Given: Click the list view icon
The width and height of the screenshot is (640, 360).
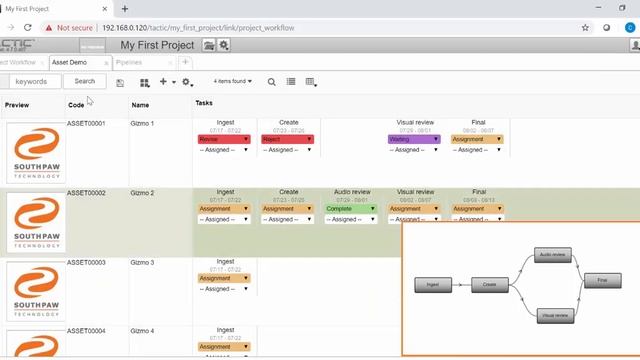Looking at the screenshot, I should point(291,82).
